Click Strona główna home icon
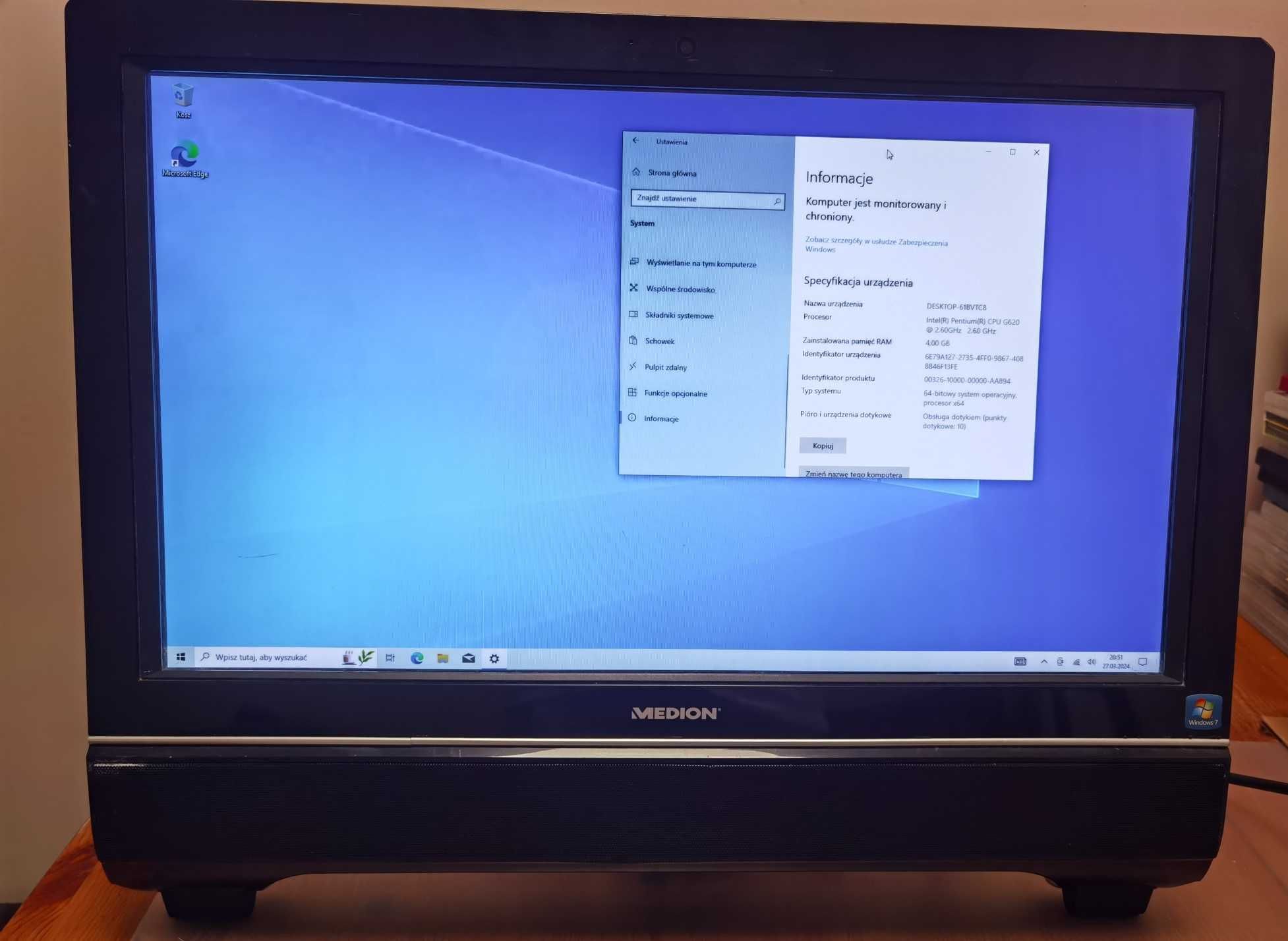This screenshot has width=1288, height=941. click(x=636, y=172)
